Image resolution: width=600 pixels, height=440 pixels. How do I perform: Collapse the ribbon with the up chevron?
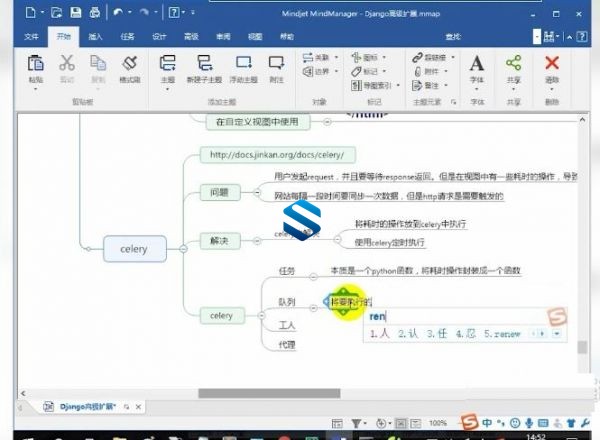pyautogui.click(x=570, y=37)
